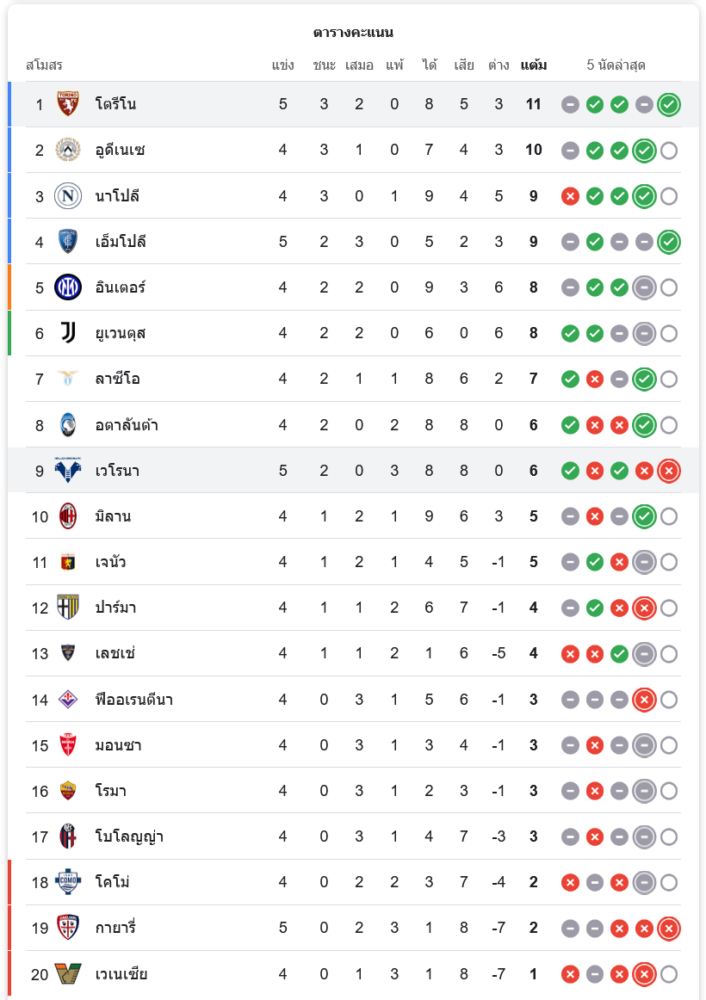This screenshot has height=1000, width=706.
Task: Click the Torino club crest icon
Action: [x=68, y=104]
